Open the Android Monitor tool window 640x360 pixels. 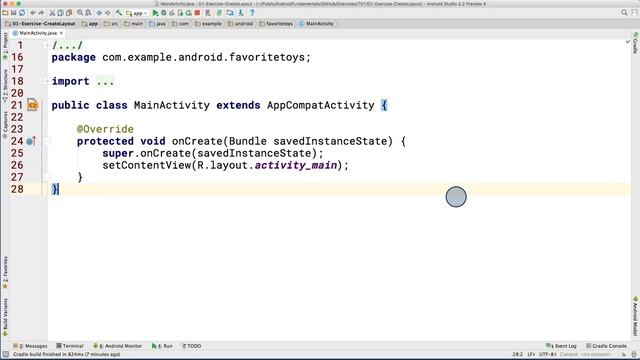[118, 346]
